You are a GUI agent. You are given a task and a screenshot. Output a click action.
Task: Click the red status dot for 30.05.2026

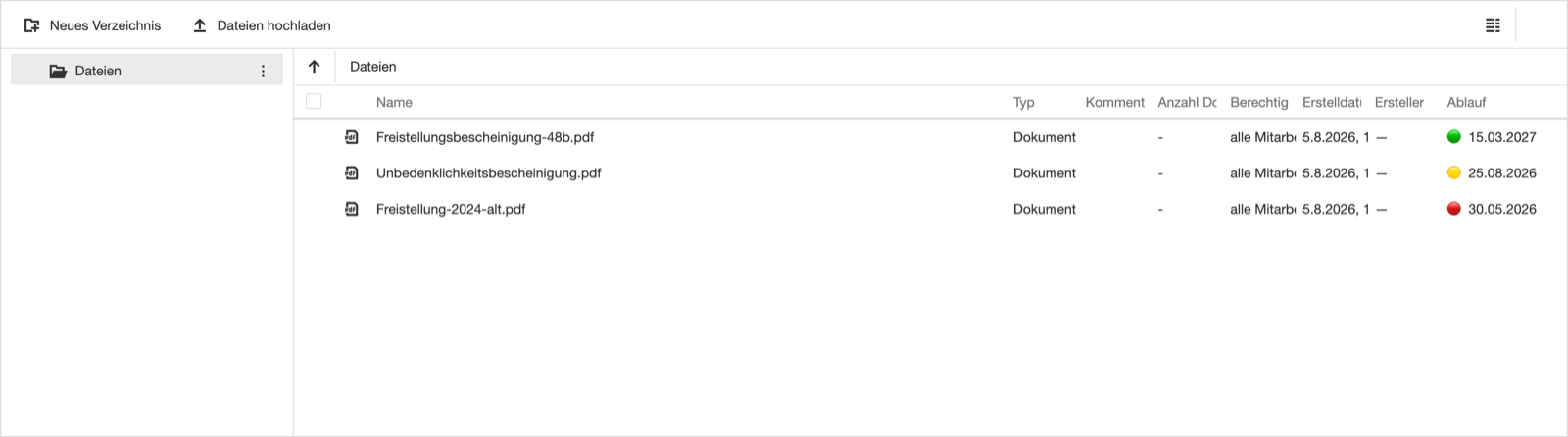(1454, 208)
